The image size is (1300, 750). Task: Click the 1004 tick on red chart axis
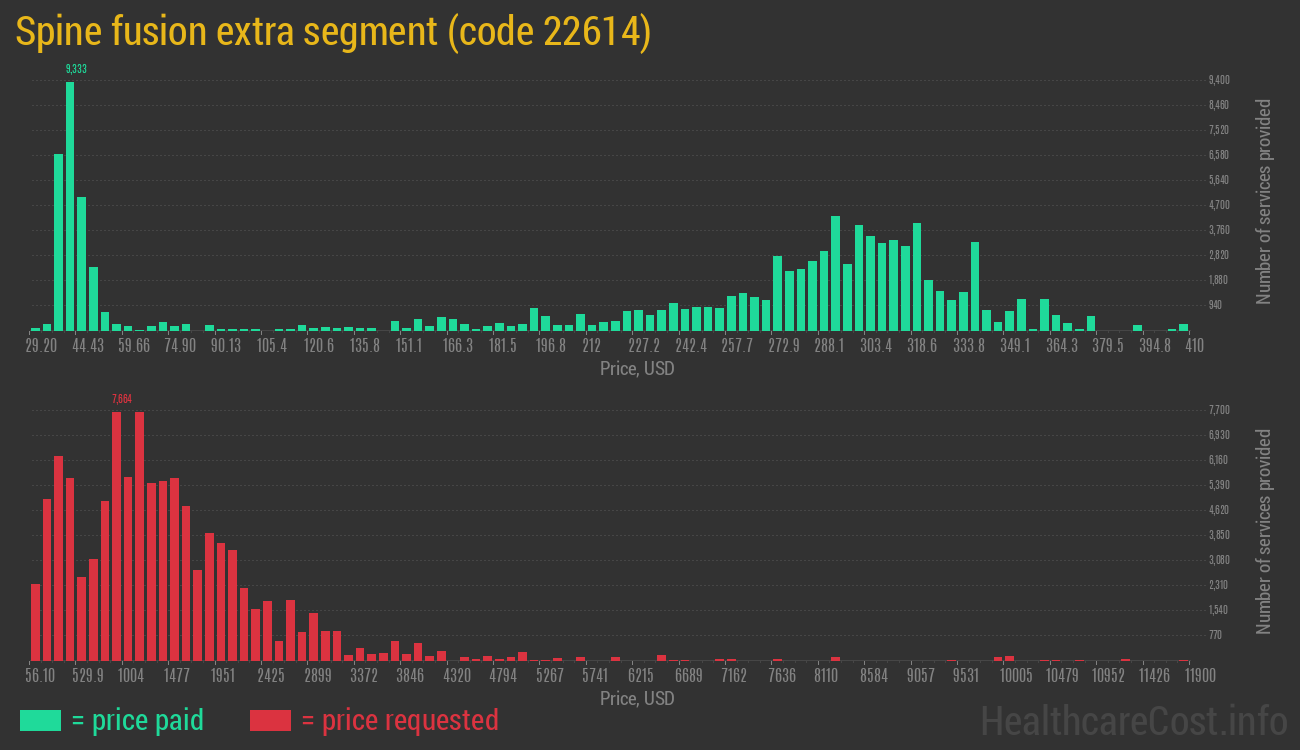[131, 676]
